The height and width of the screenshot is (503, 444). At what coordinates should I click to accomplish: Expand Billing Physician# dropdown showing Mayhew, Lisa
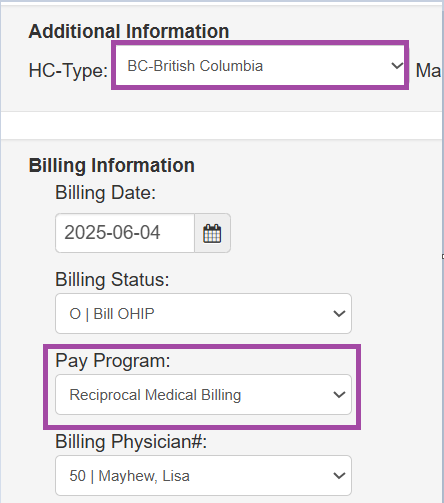(x=203, y=476)
